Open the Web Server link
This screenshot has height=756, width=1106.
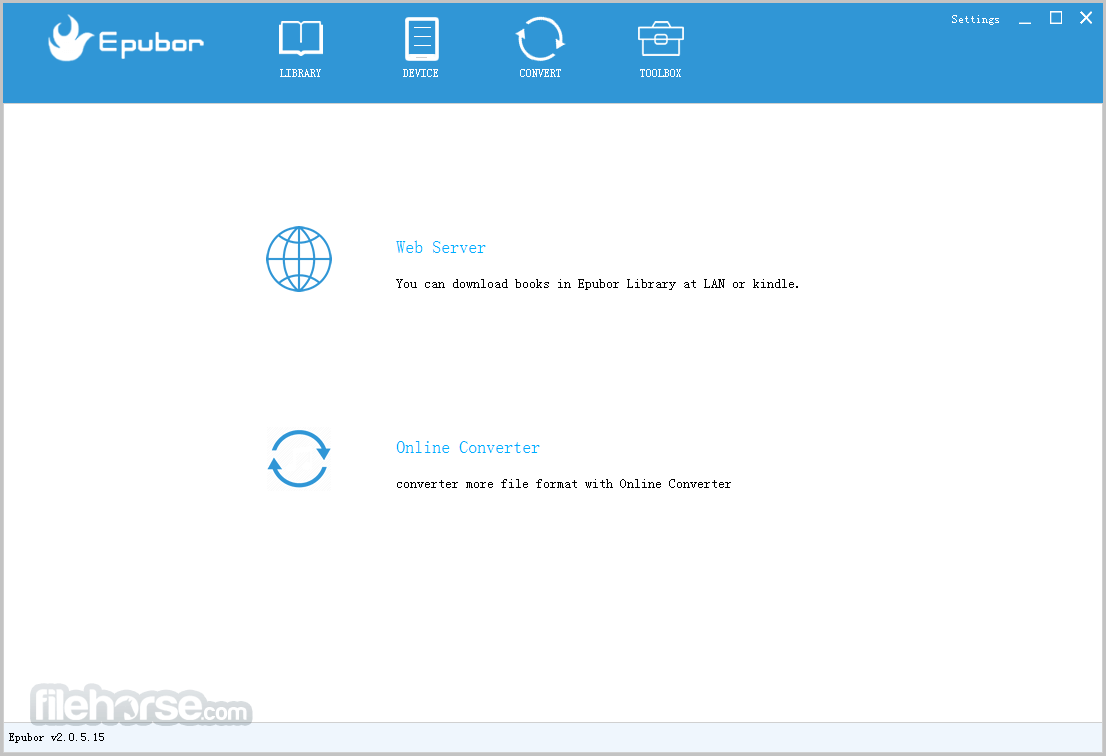pyautogui.click(x=441, y=248)
